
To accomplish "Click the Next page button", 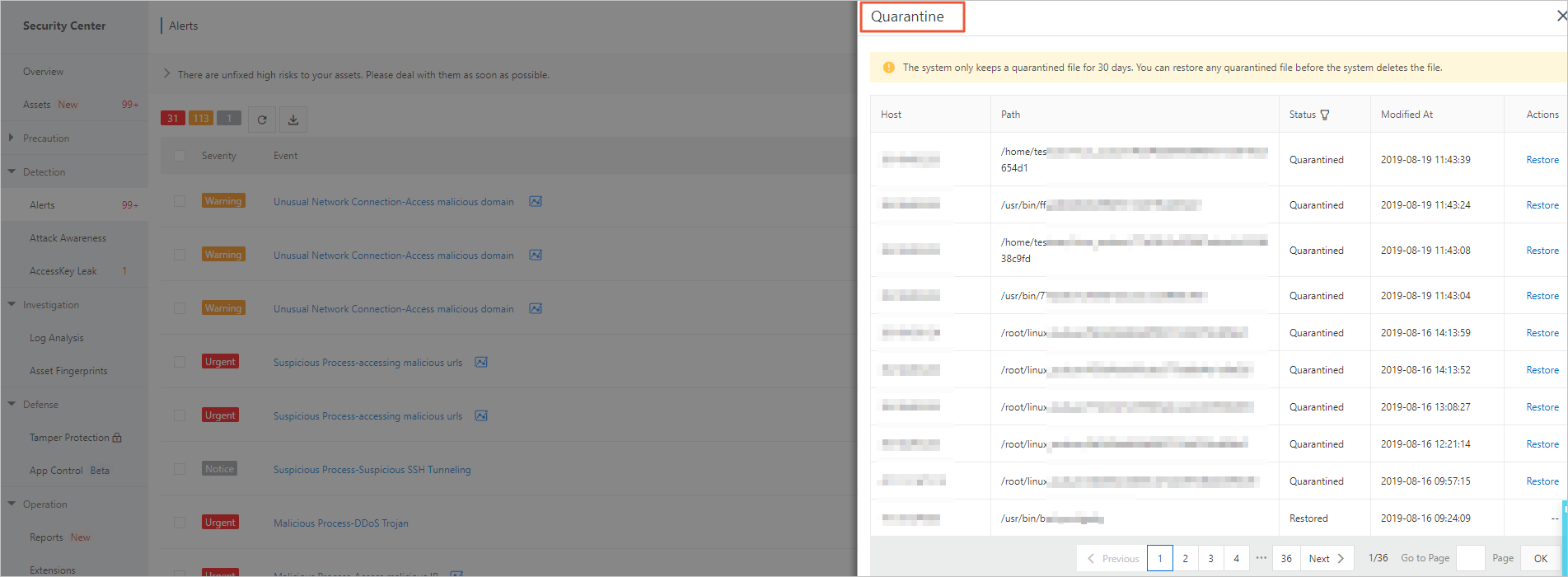I will click(x=1326, y=558).
